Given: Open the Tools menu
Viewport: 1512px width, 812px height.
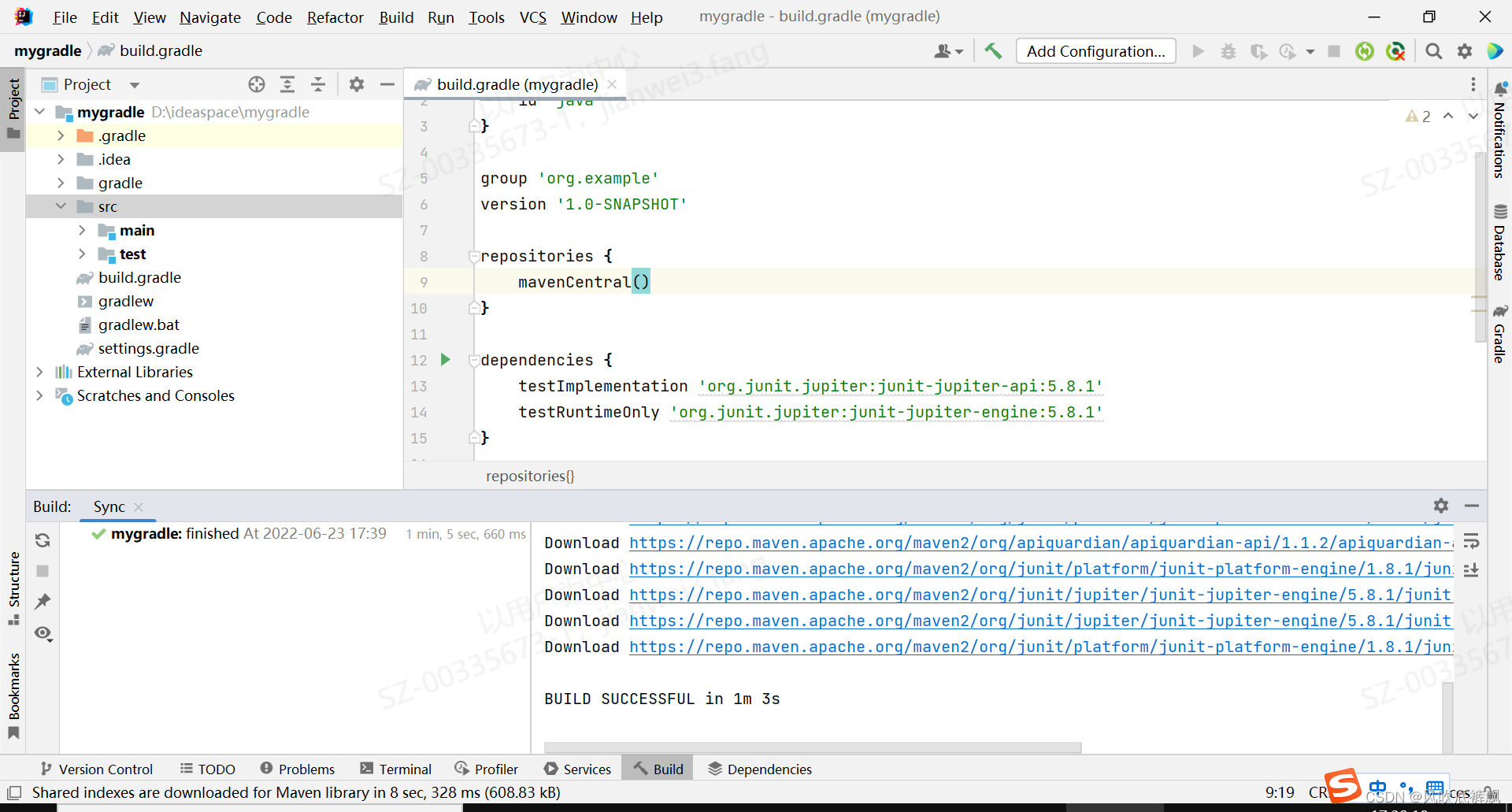Looking at the screenshot, I should pyautogui.click(x=486, y=17).
